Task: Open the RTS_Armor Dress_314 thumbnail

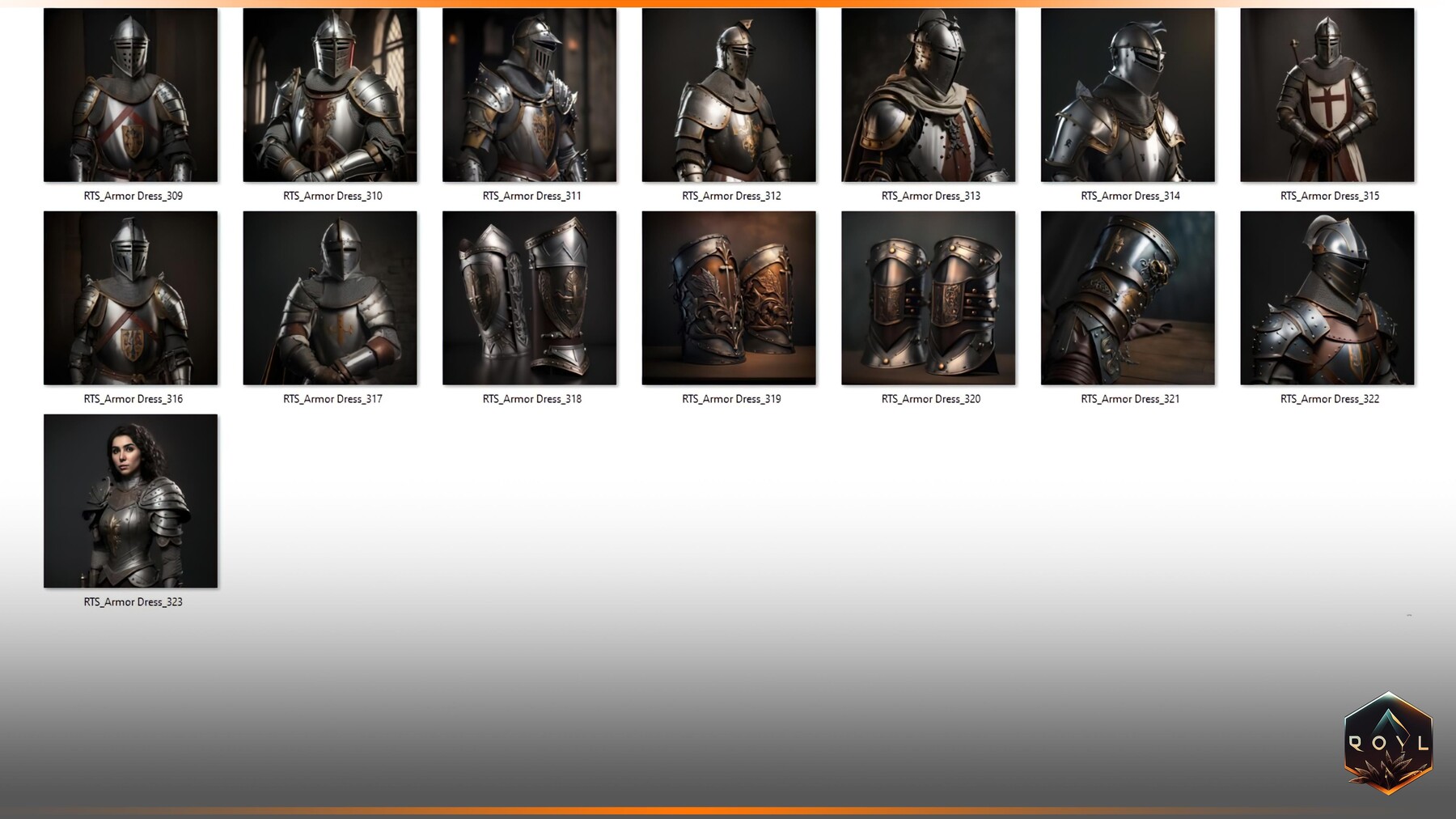Action: (x=1129, y=95)
